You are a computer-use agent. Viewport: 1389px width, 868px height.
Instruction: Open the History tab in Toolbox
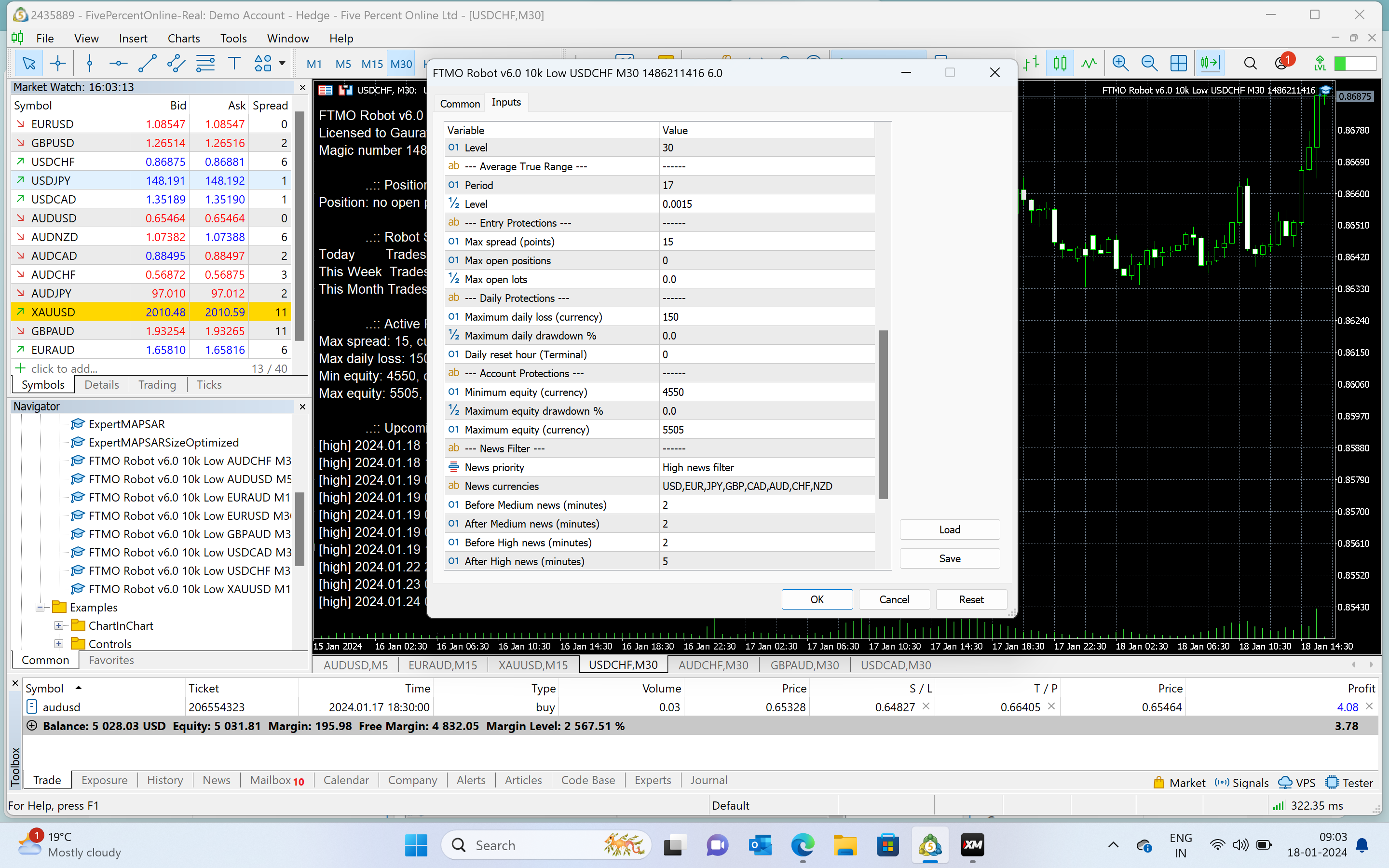[x=165, y=780]
